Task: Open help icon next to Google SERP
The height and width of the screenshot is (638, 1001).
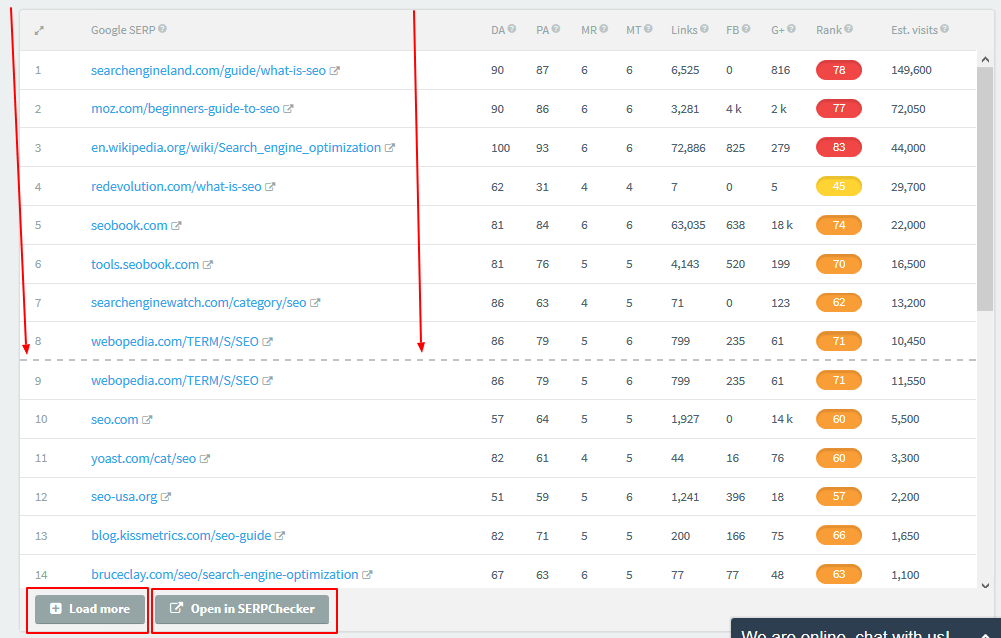Action: pos(163,29)
